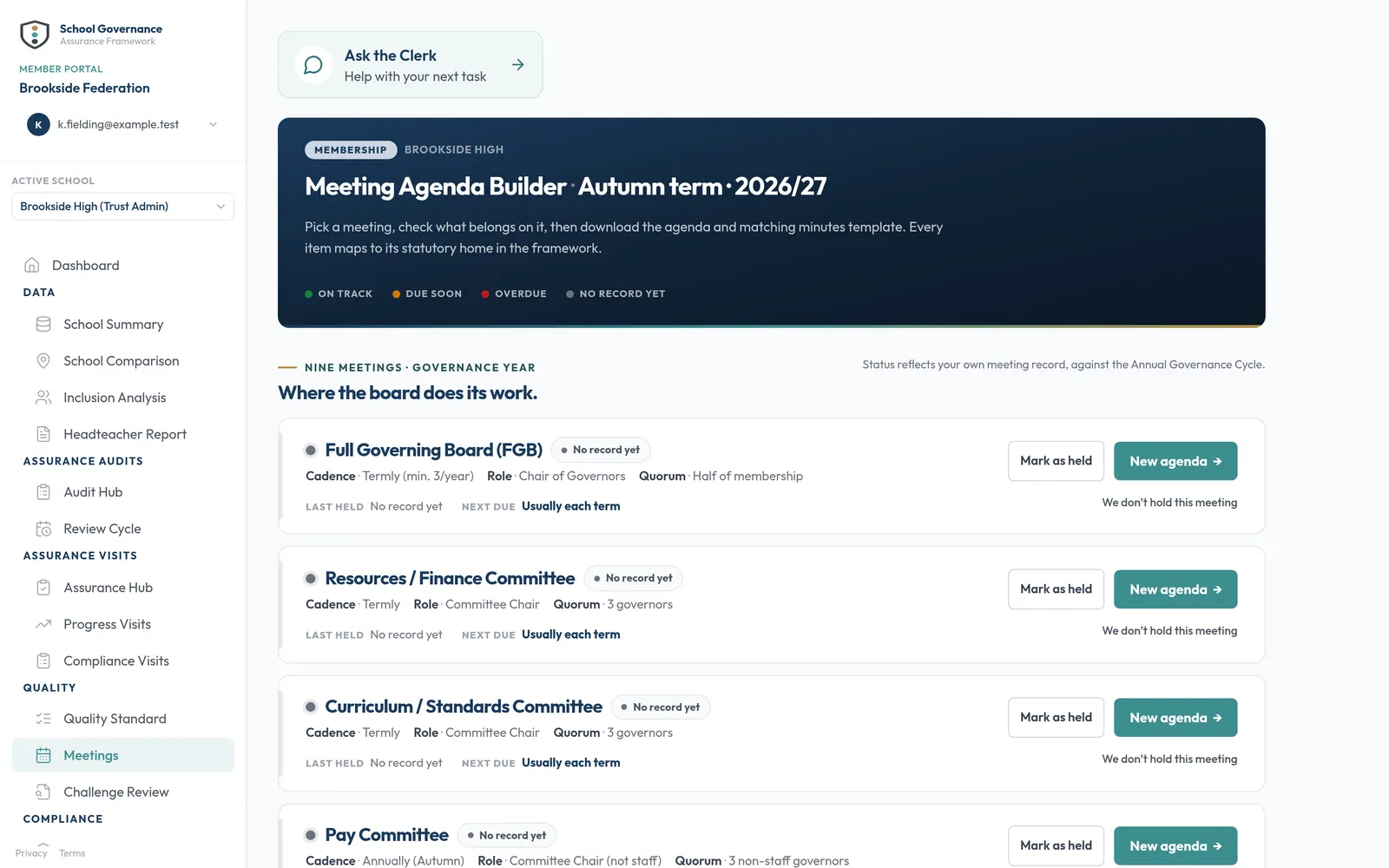Click the Pay Committee "No record yet" badge

click(507, 836)
